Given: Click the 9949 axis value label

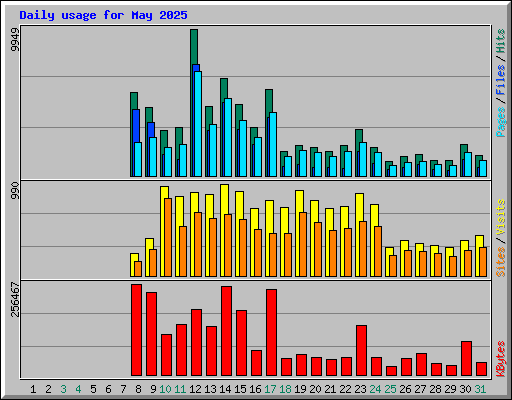Looking at the screenshot, I should tap(15, 40).
